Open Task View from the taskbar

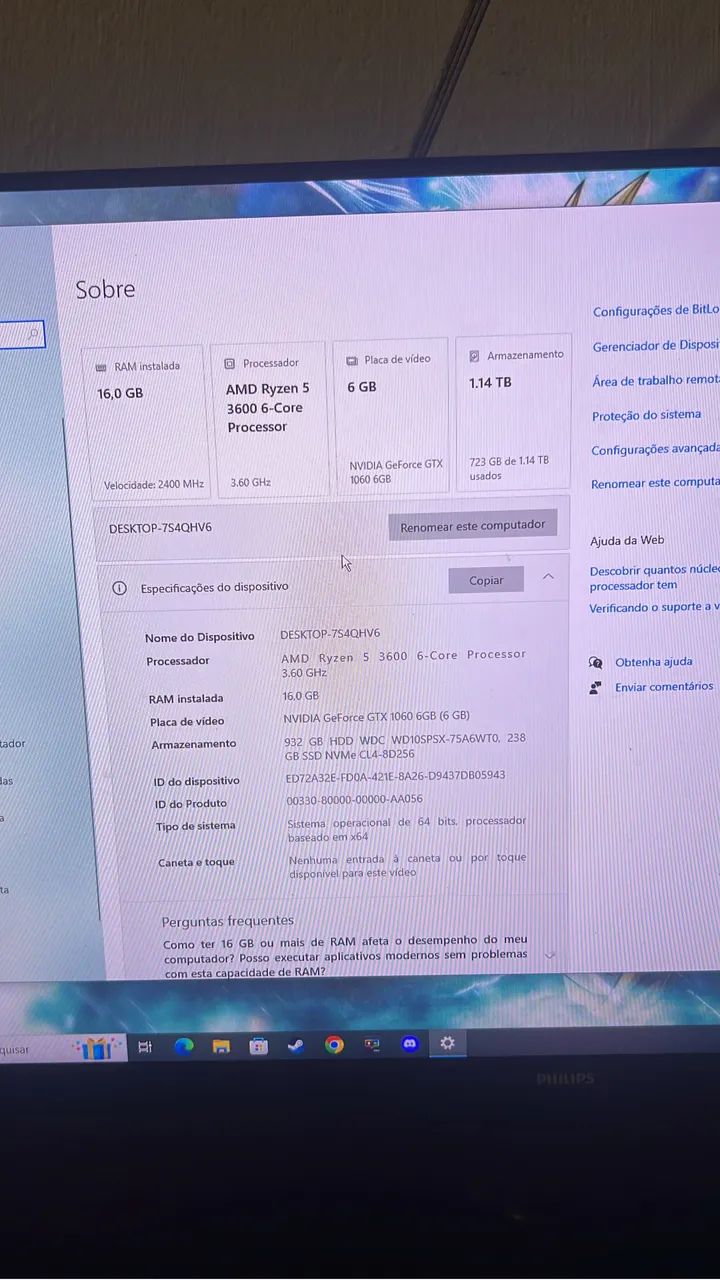(x=145, y=1047)
